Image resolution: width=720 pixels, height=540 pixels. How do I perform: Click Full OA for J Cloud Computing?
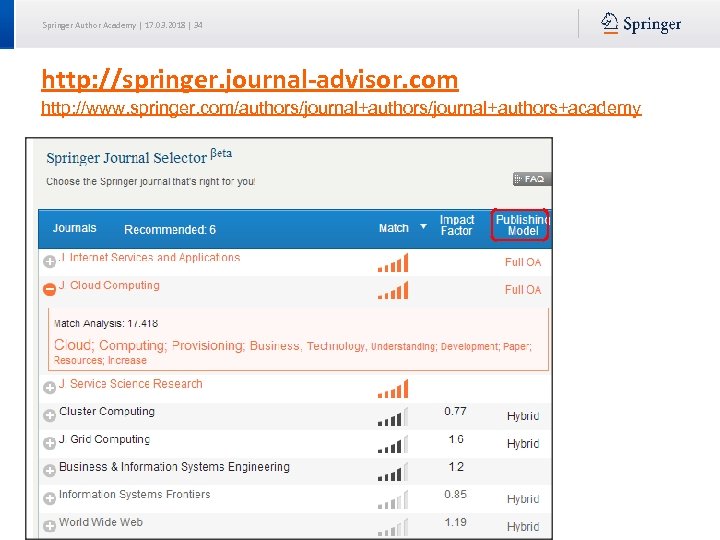point(523,290)
